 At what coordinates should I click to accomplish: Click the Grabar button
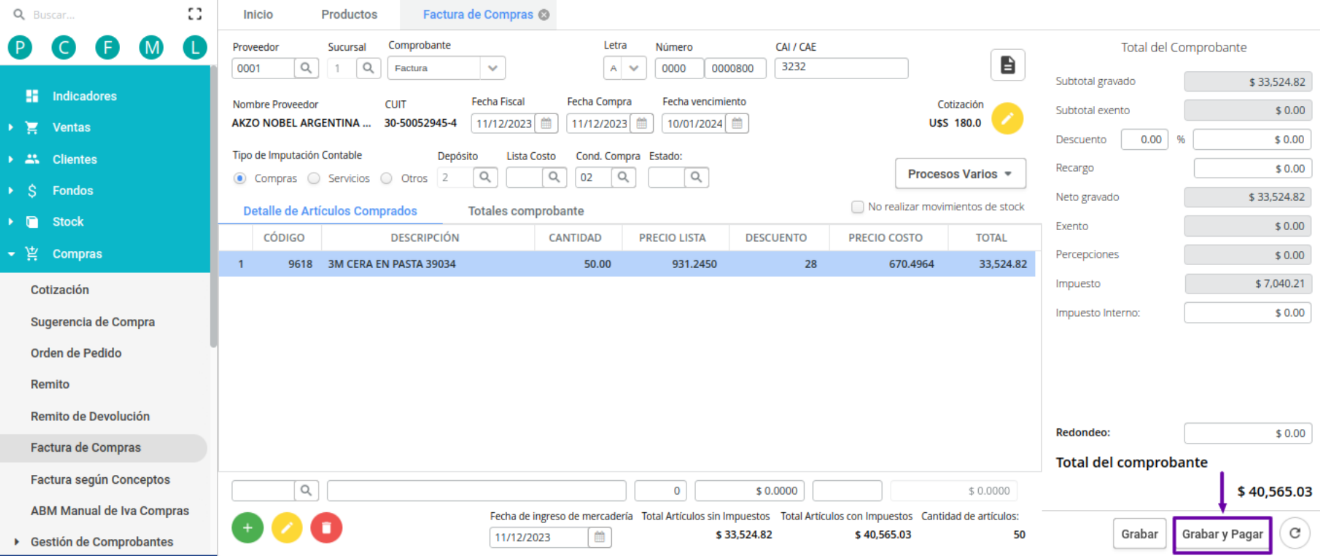pyautogui.click(x=1139, y=534)
